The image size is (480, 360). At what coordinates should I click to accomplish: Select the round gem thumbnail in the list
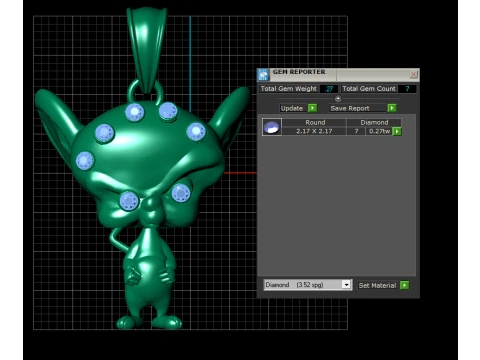tap(272, 127)
